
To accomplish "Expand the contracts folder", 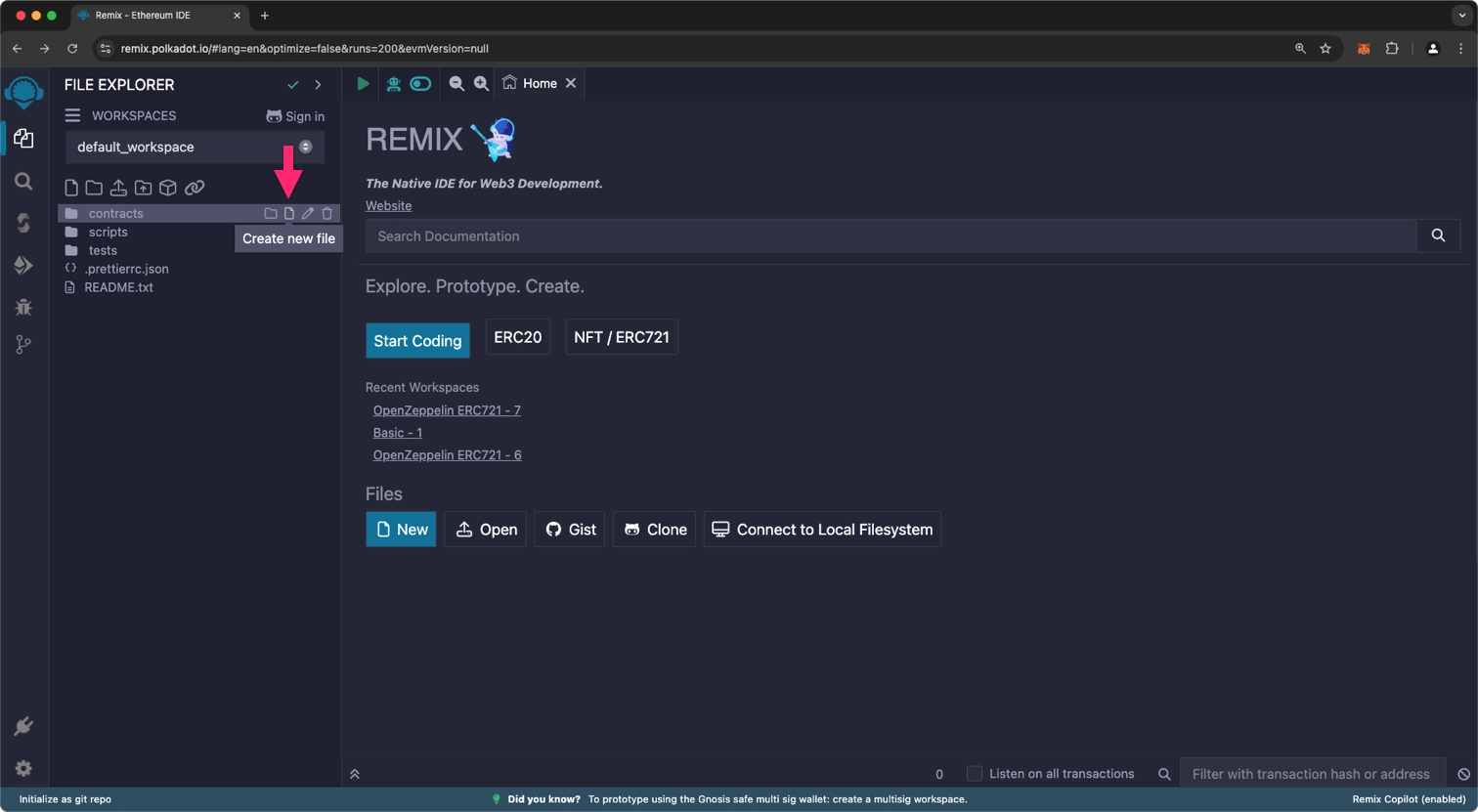I will pyautogui.click(x=115, y=213).
